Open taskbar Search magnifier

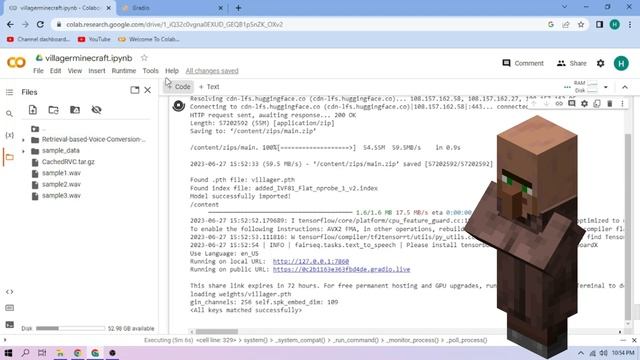25,353
